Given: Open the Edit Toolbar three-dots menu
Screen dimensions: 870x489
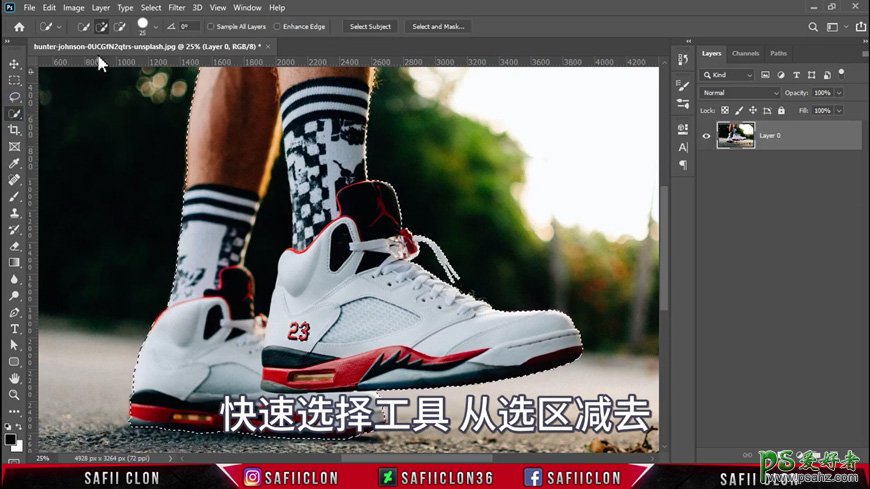Looking at the screenshot, I should click(x=14, y=411).
